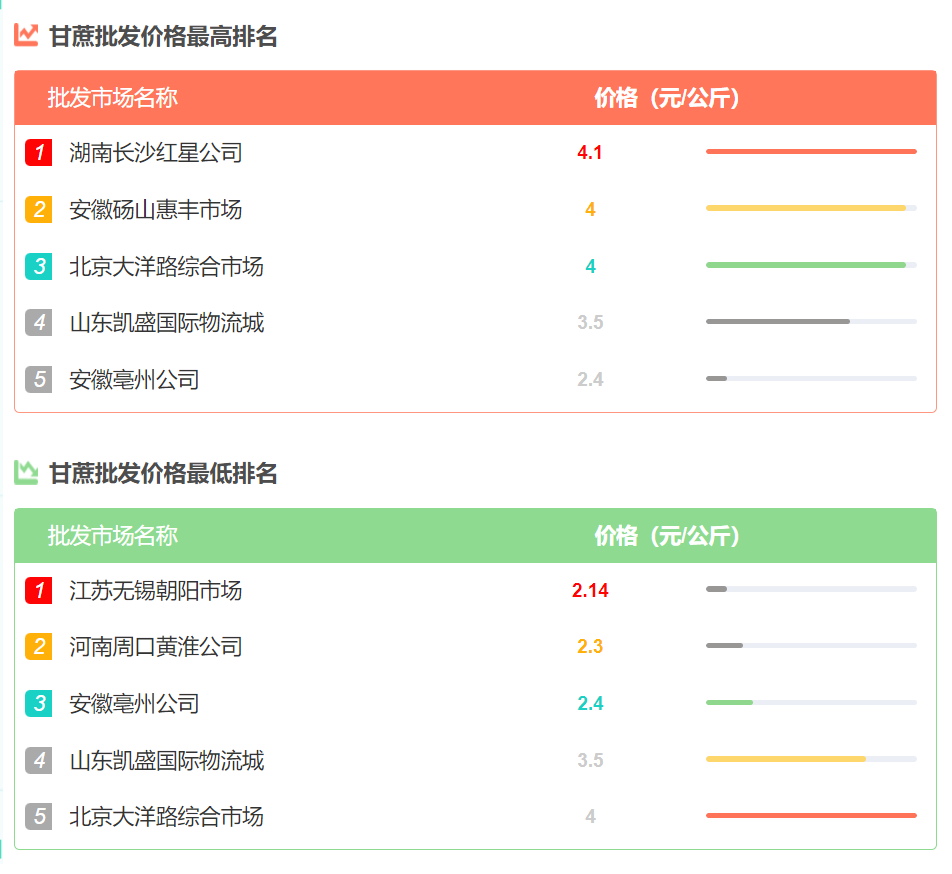Viewport: 952px width, 874px height.
Task: Click price 2.4 in the highest ranking table
Action: (x=590, y=379)
